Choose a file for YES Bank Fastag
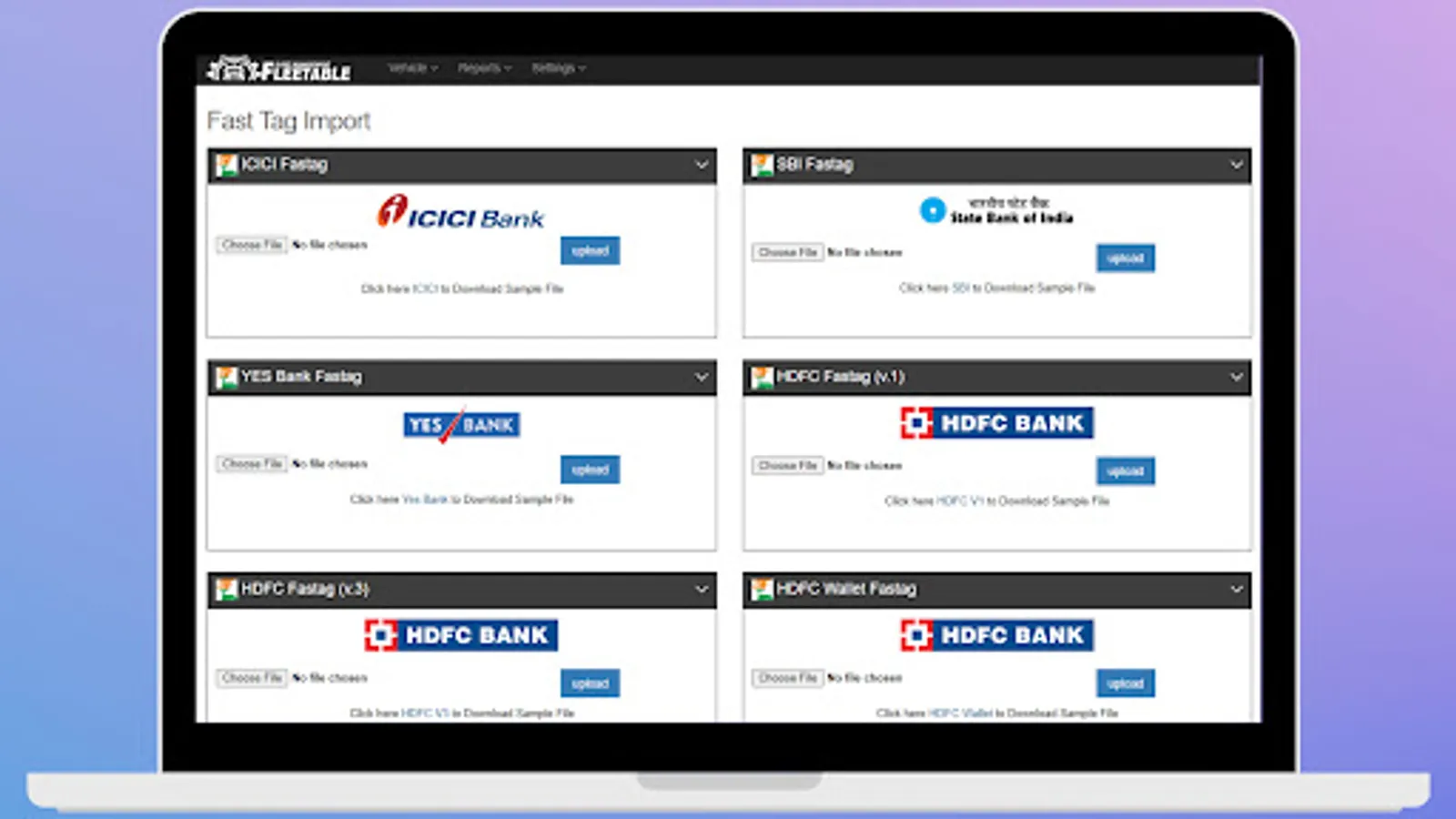The image size is (1456, 819). point(252,464)
